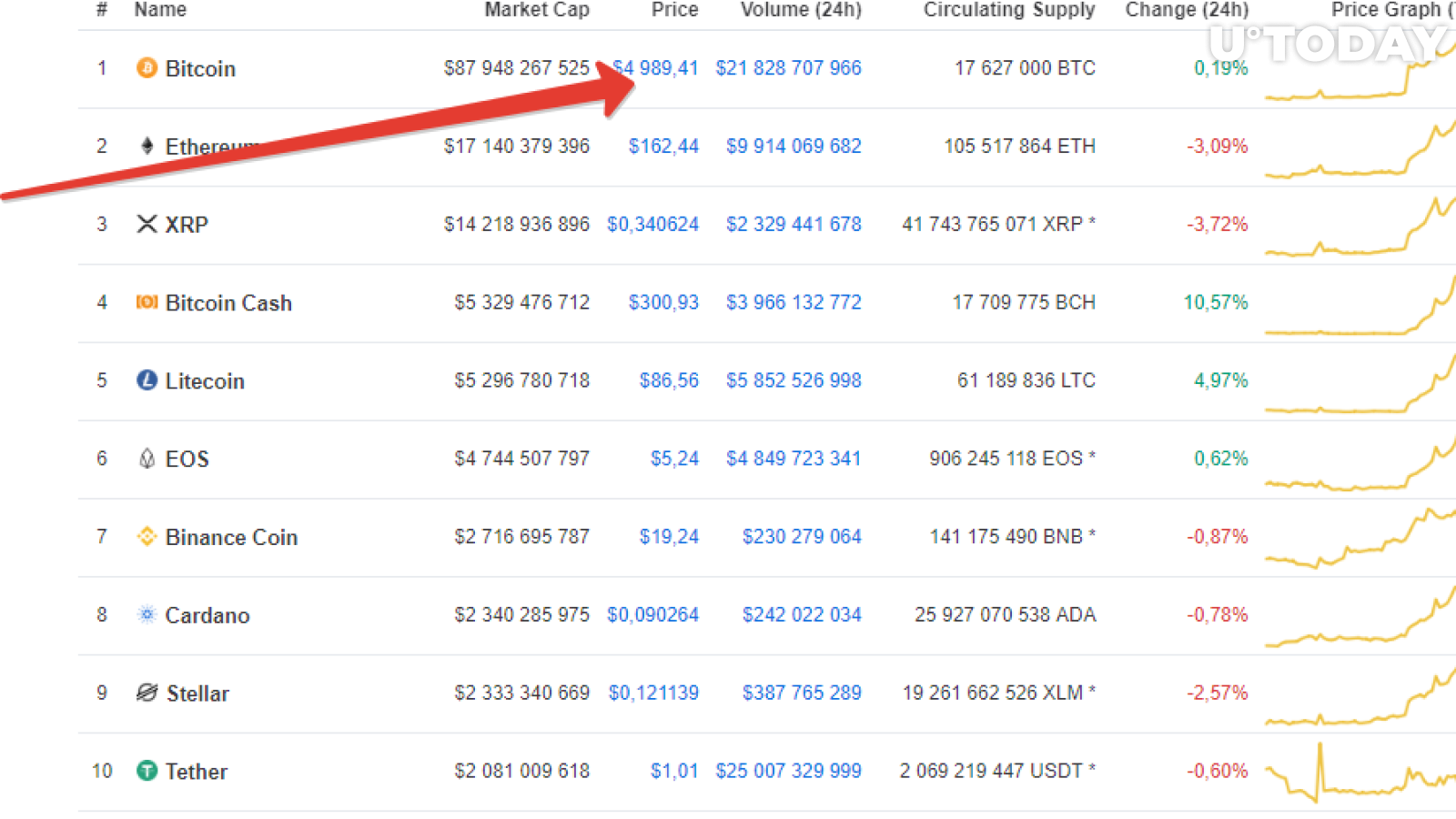This screenshot has width=1456, height=819.
Task: Click Tether price $1,01
Action: coord(674,772)
